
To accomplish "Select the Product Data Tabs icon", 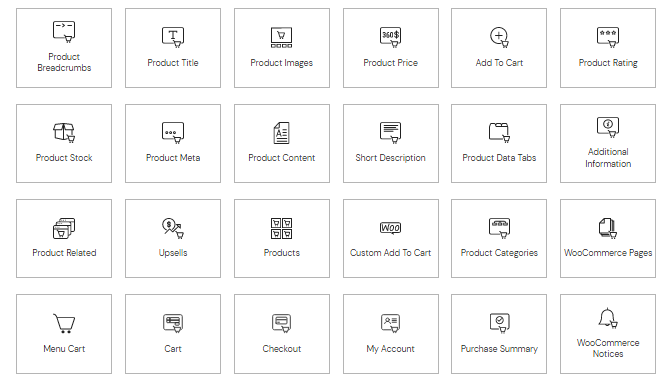I will 500,132.
